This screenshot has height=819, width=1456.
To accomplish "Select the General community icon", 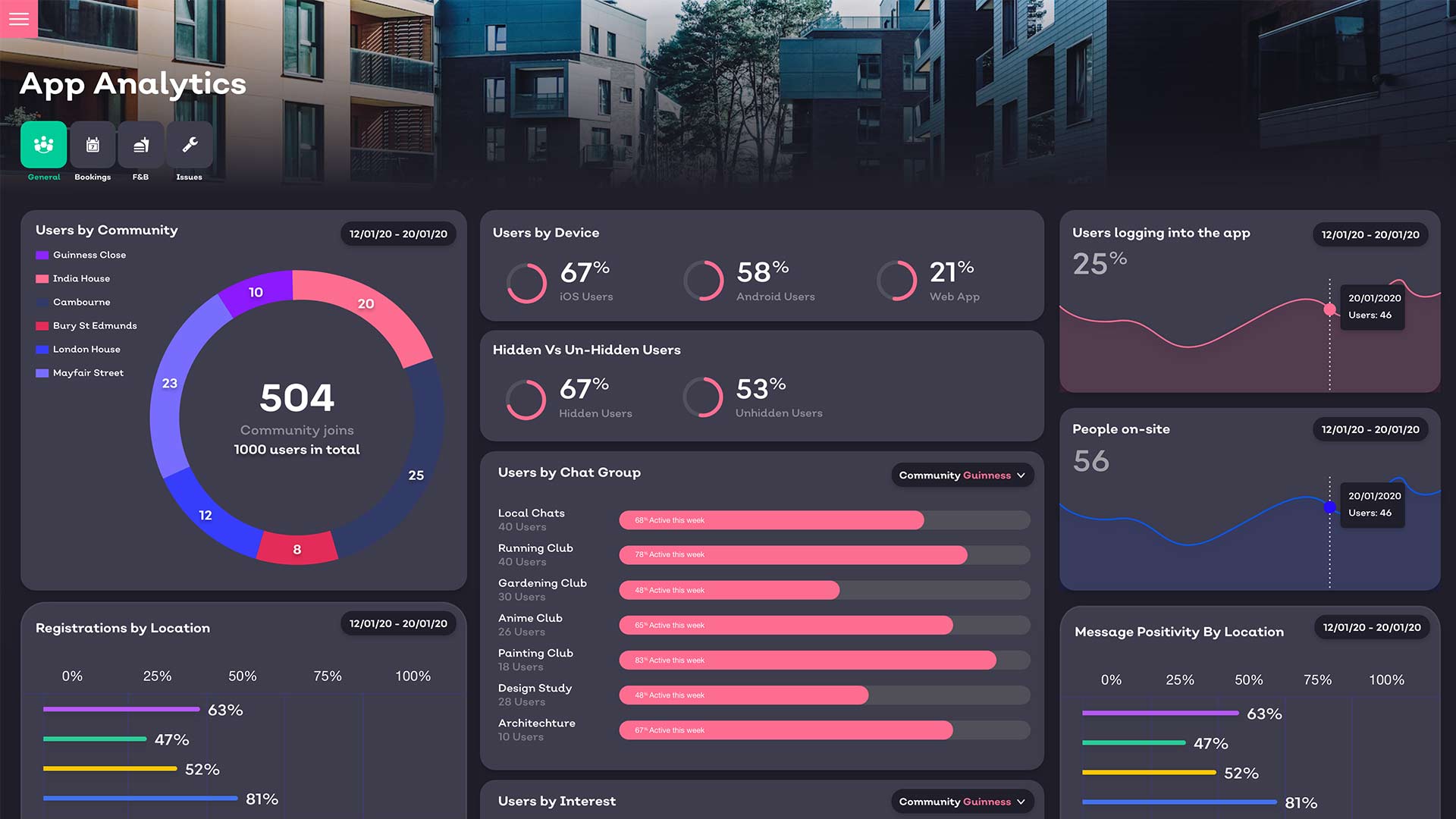I will [x=44, y=144].
